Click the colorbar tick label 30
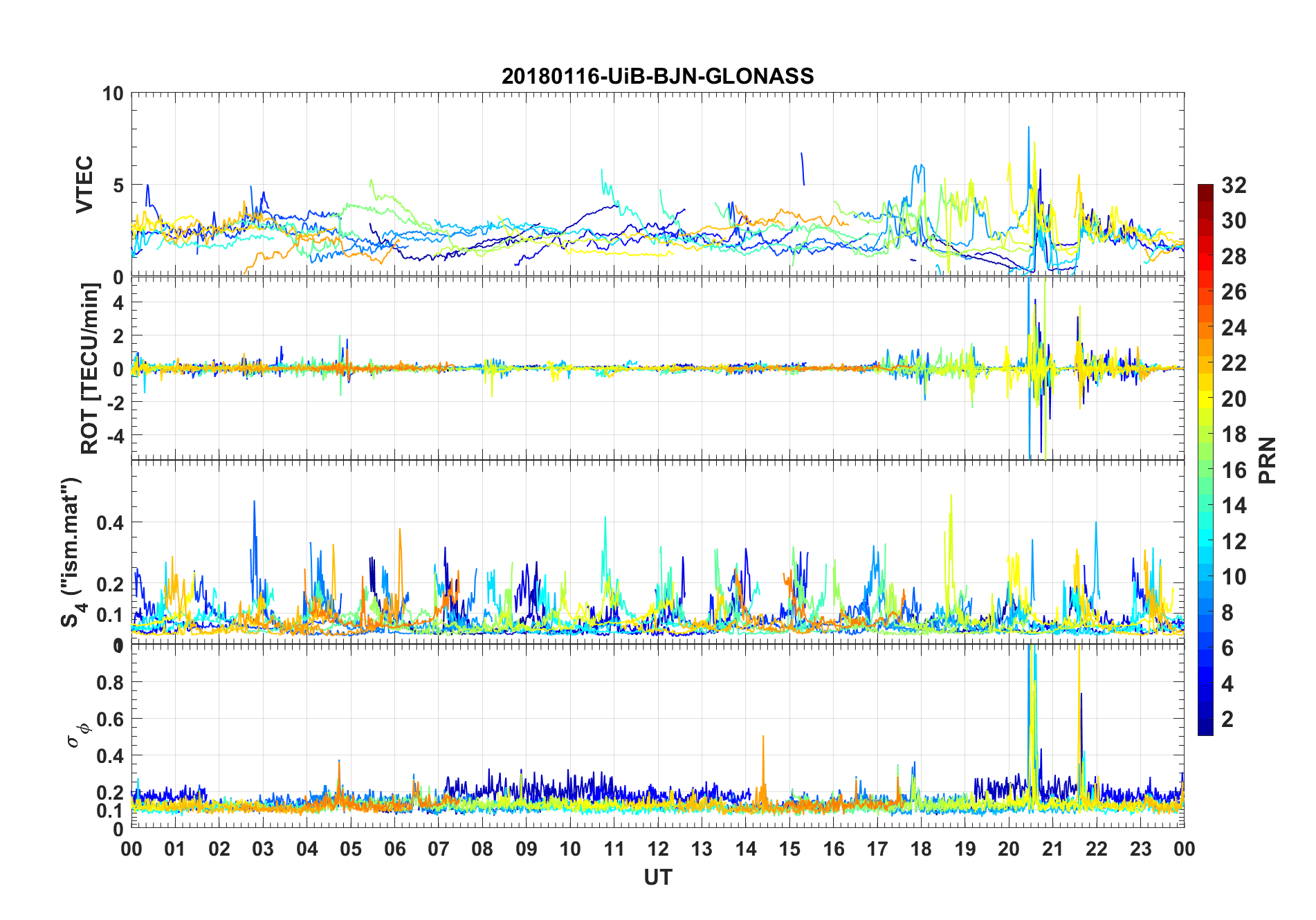The width and height of the screenshot is (1316, 920). pos(1234,221)
